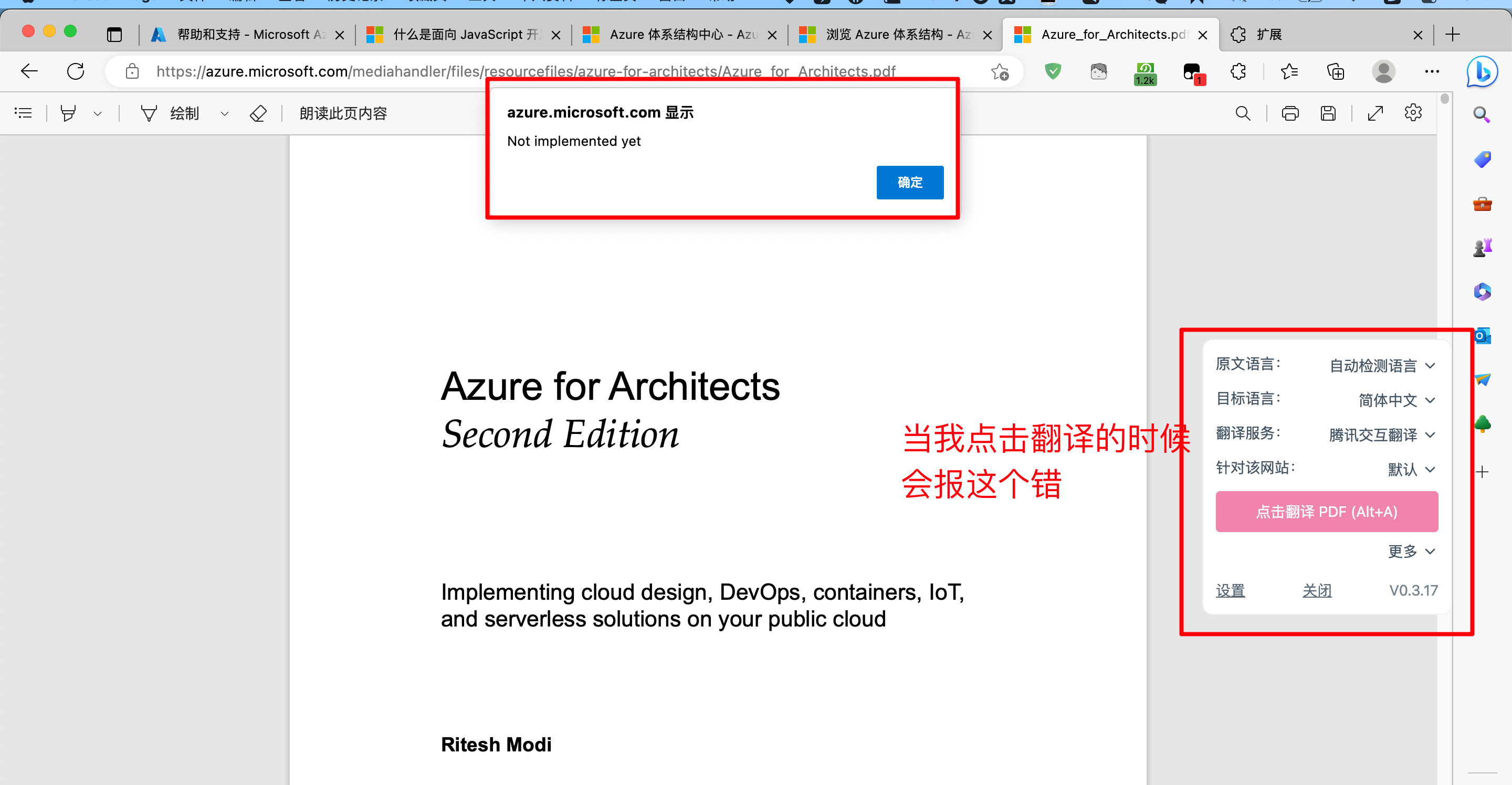
Task: Open 设置 link in translation panel
Action: tap(1230, 590)
